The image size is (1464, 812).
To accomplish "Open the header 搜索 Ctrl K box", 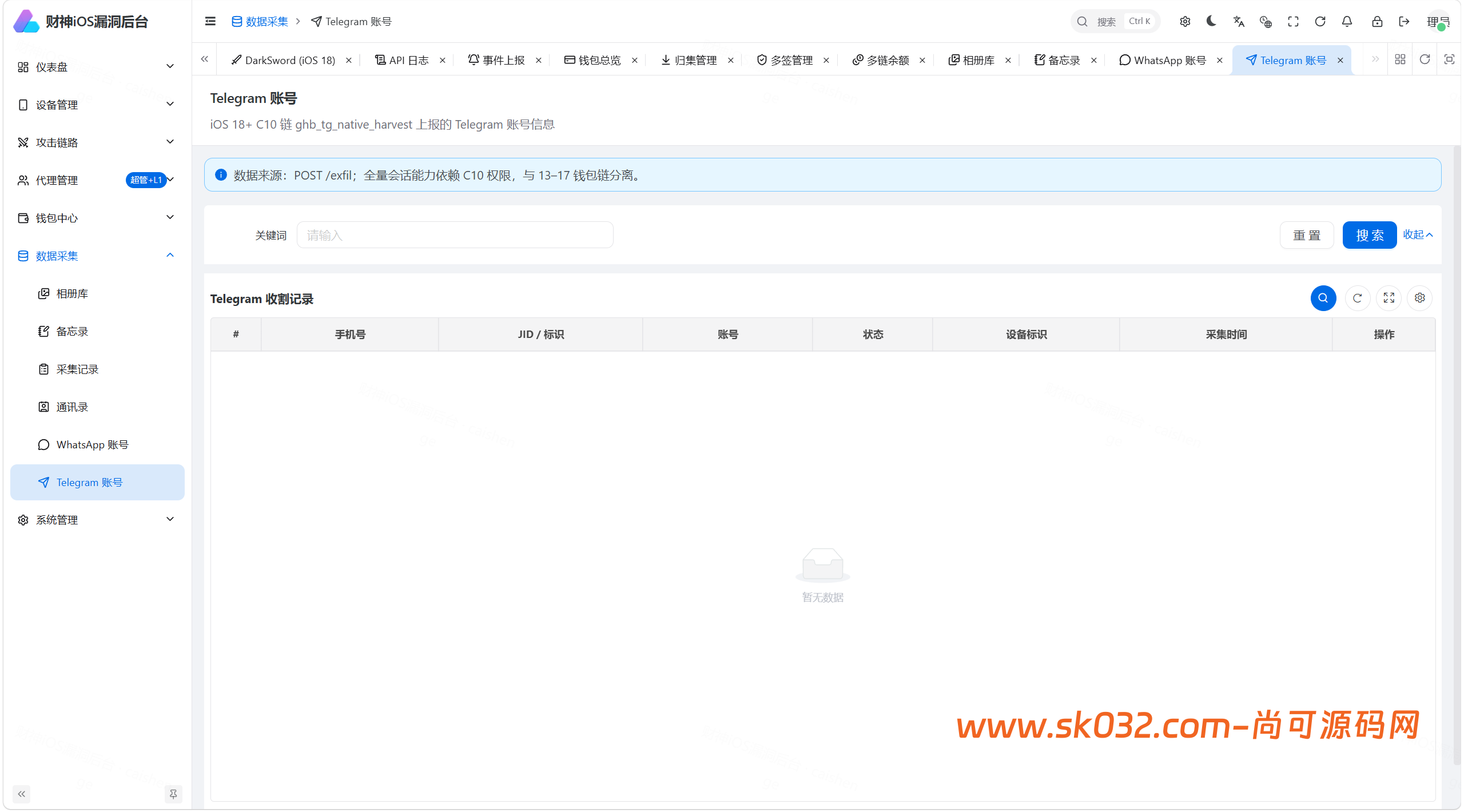I will (1115, 21).
